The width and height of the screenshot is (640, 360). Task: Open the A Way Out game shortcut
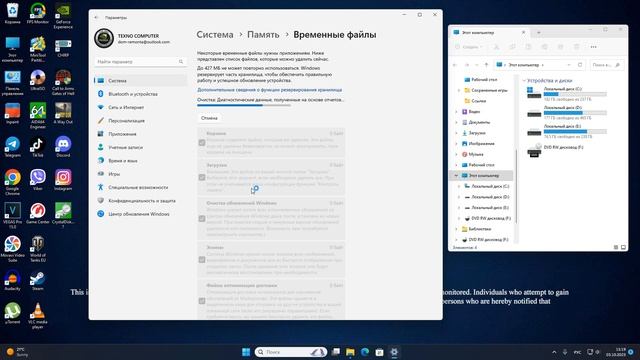(63, 113)
